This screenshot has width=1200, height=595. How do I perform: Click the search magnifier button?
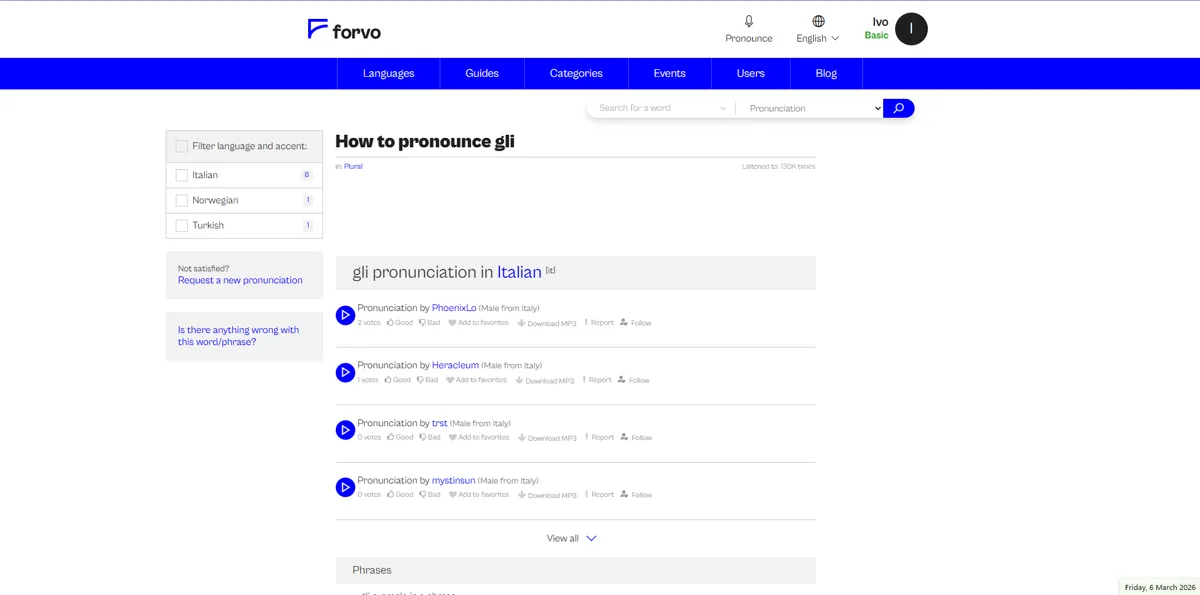click(897, 107)
